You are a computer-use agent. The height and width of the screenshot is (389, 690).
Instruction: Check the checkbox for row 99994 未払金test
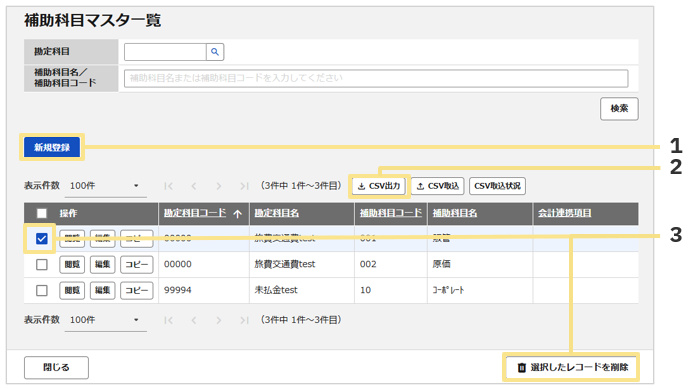point(42,290)
